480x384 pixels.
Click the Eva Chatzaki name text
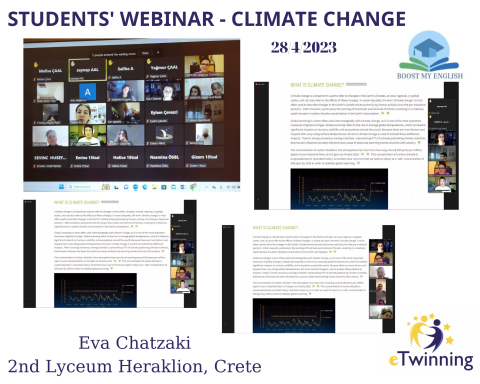135,343
